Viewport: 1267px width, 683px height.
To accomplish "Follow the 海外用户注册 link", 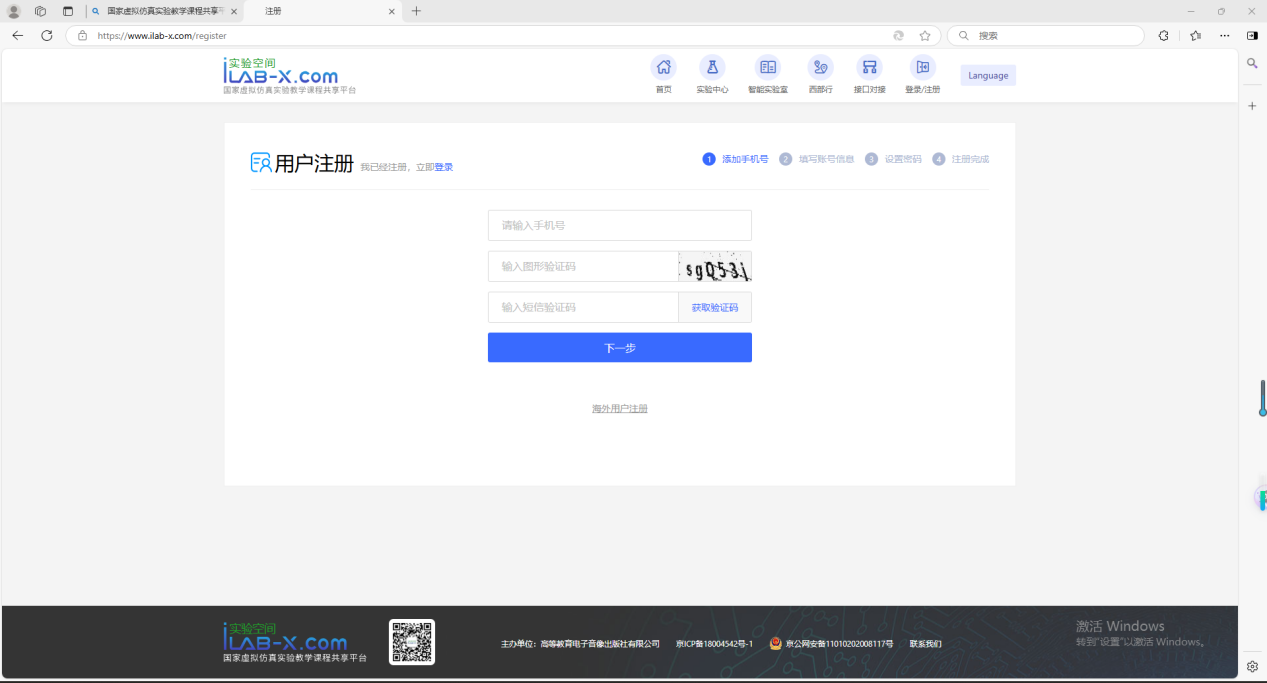I will (619, 409).
